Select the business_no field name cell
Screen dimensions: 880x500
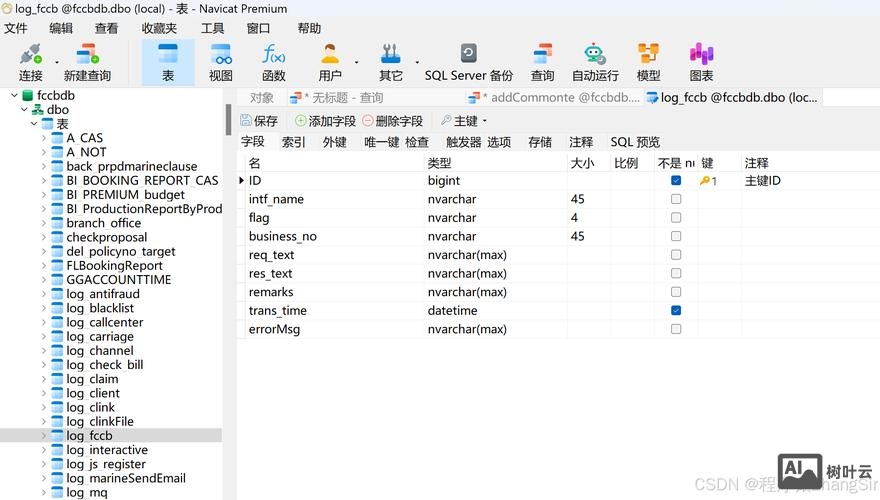click(x=283, y=237)
